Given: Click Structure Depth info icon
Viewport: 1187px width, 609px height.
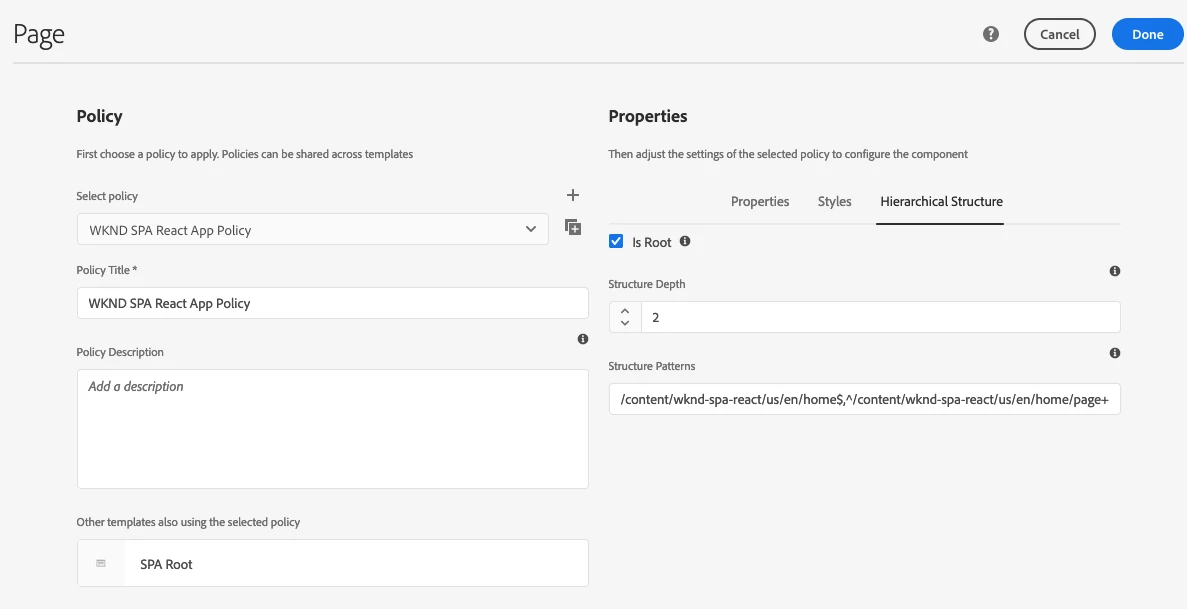Looking at the screenshot, I should click(1115, 271).
